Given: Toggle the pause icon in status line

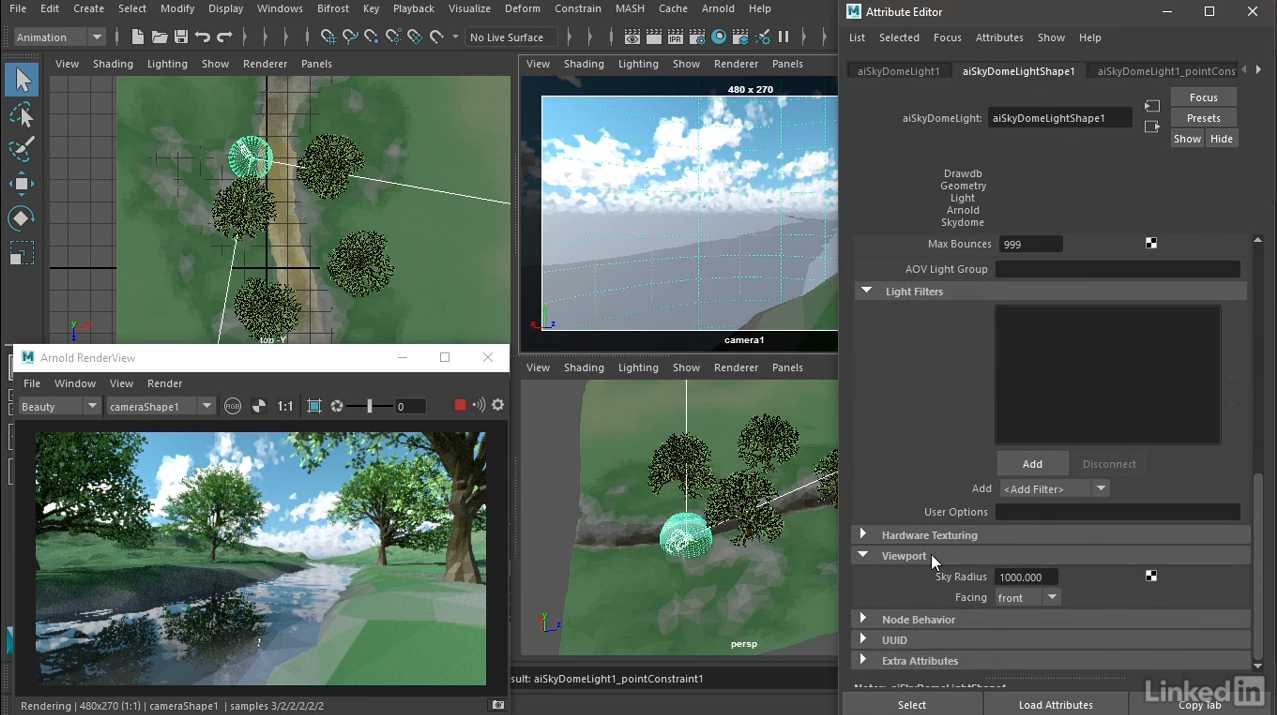Looking at the screenshot, I should [784, 37].
